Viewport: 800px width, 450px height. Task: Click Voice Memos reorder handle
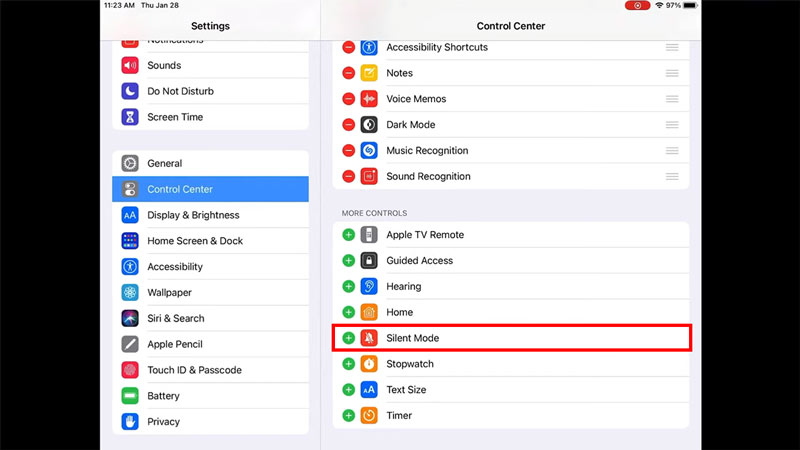coord(672,98)
